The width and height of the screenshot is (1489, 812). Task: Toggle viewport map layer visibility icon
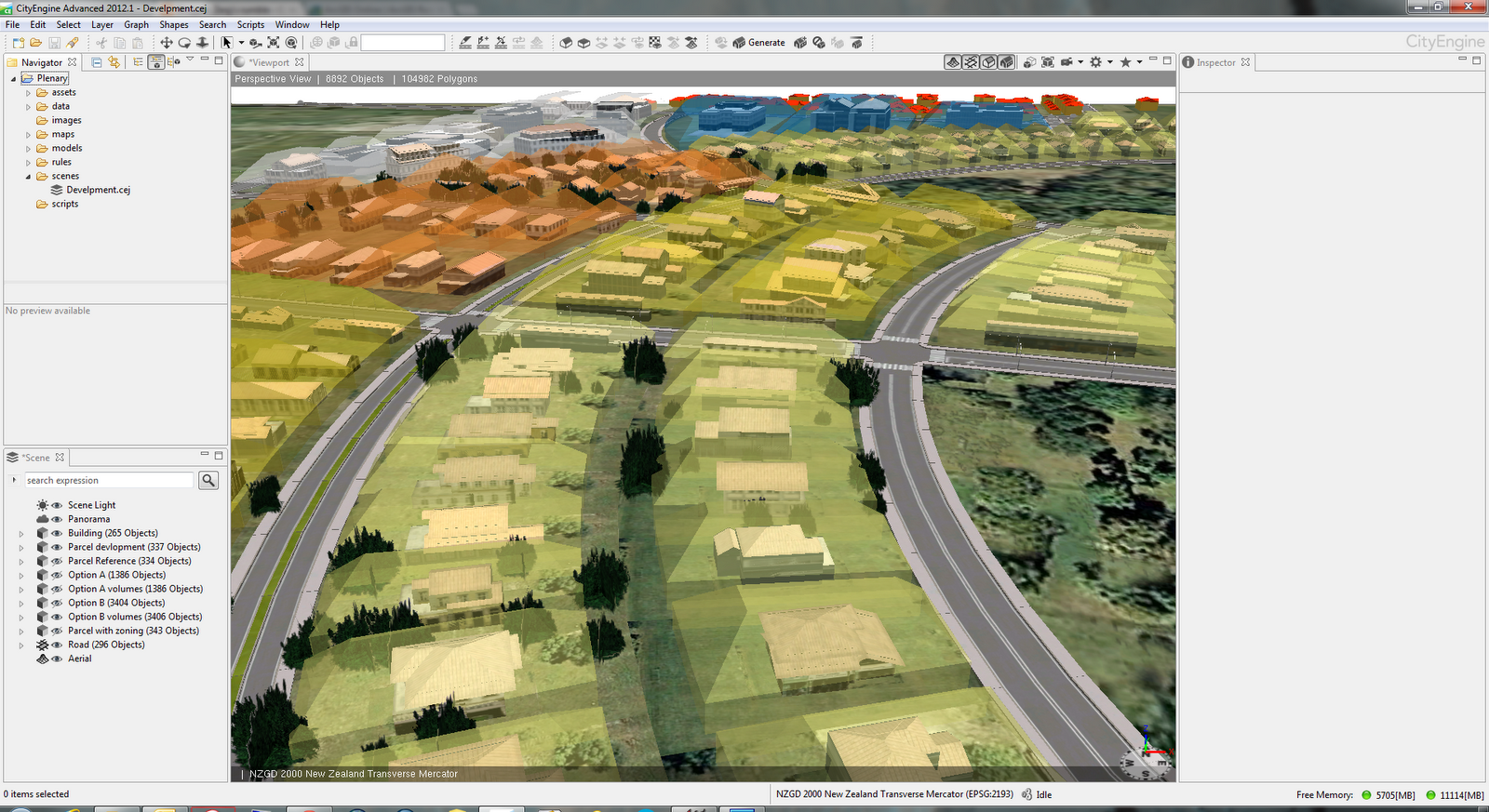953,62
